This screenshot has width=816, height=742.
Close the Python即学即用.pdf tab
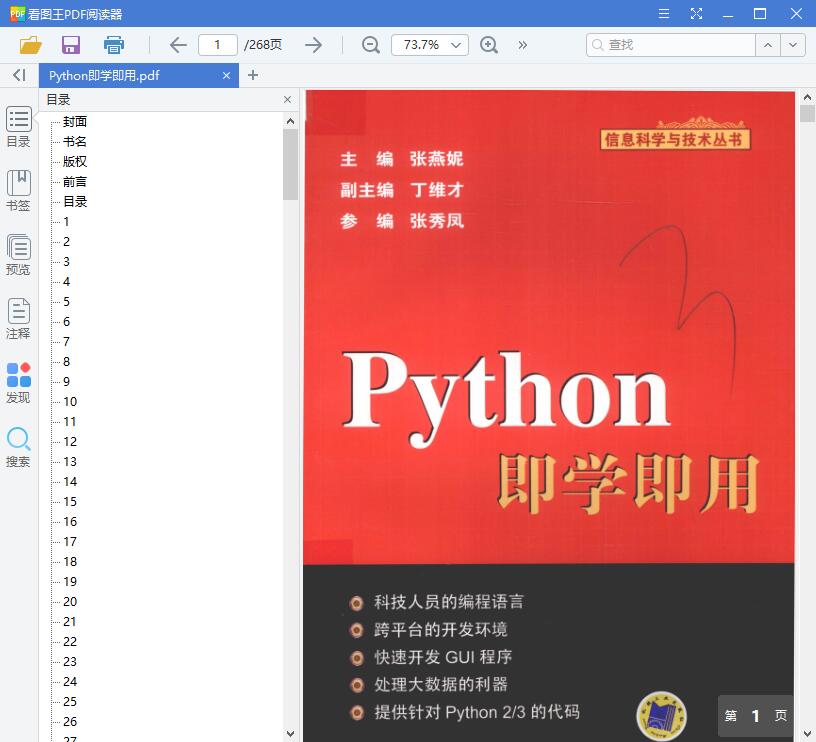point(226,76)
